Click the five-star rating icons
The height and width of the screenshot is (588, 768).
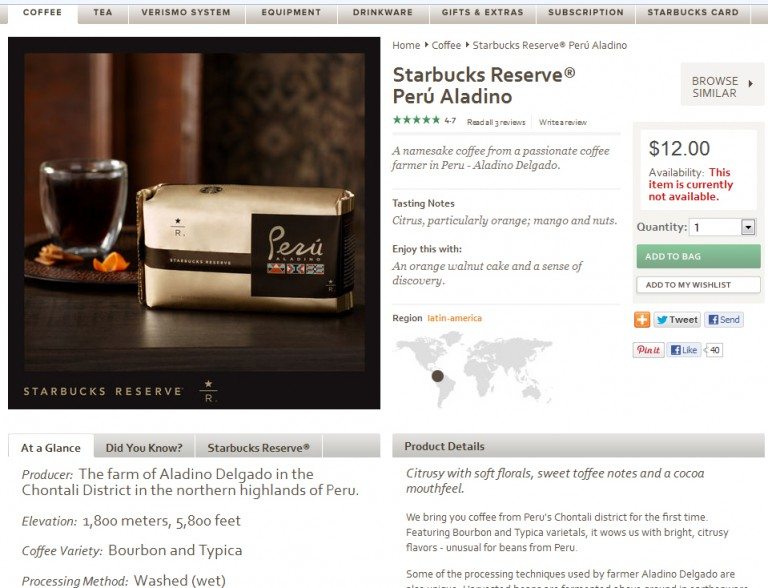coord(417,120)
